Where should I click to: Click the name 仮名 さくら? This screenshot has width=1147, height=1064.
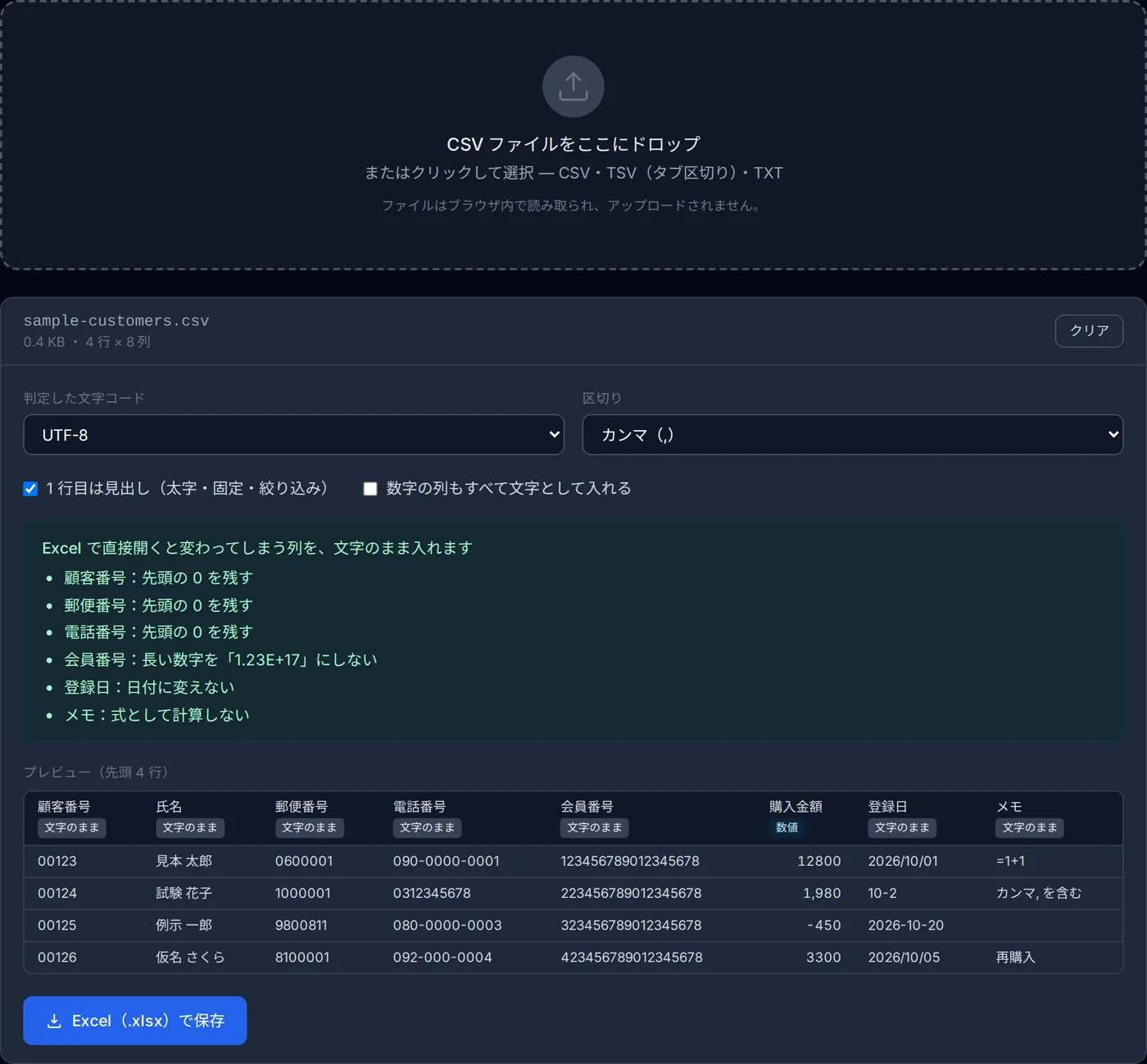pyautogui.click(x=190, y=957)
